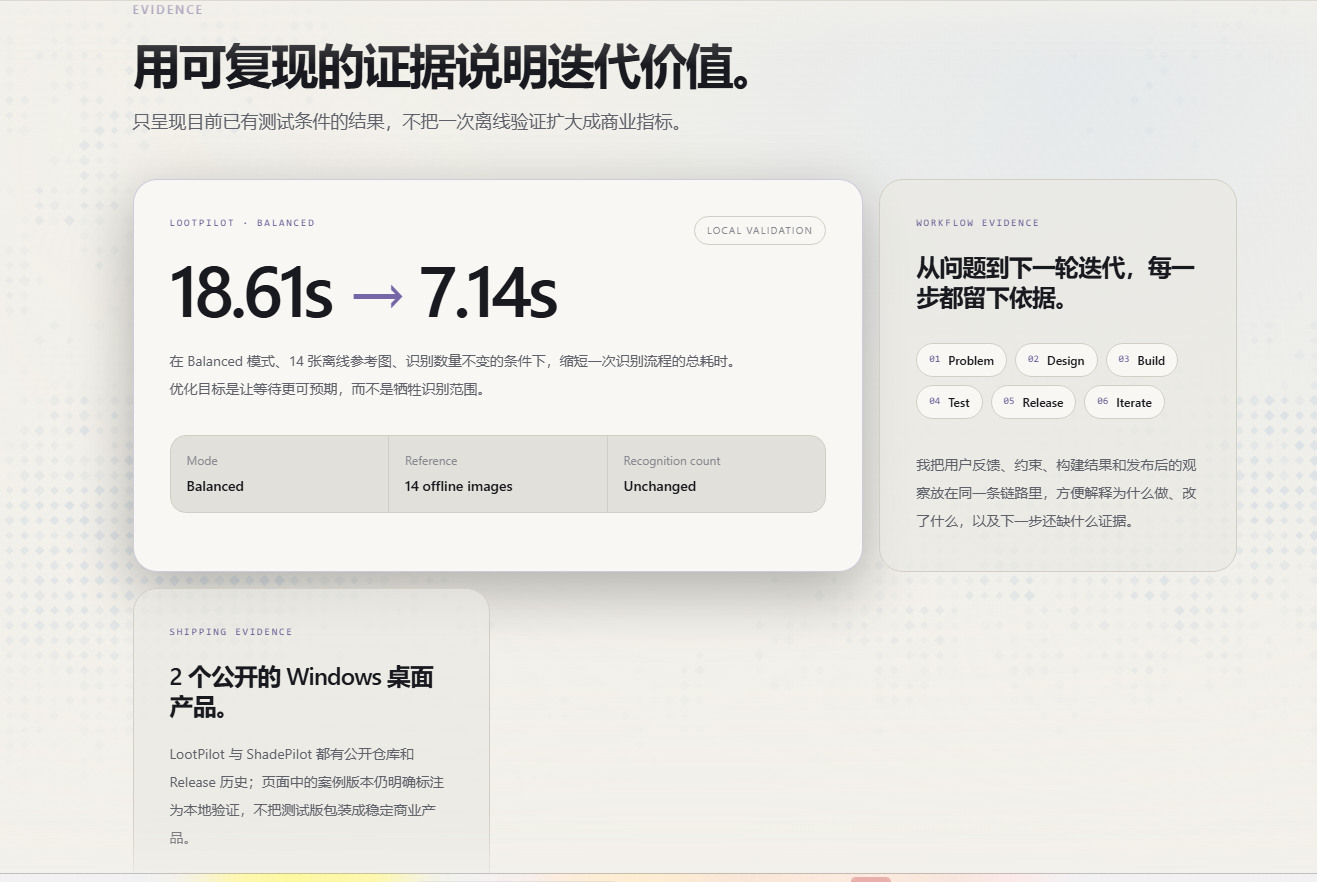The height and width of the screenshot is (882, 1317).
Task: Click the paragraph starting 在 Balanced 模式
Action: tap(455, 361)
